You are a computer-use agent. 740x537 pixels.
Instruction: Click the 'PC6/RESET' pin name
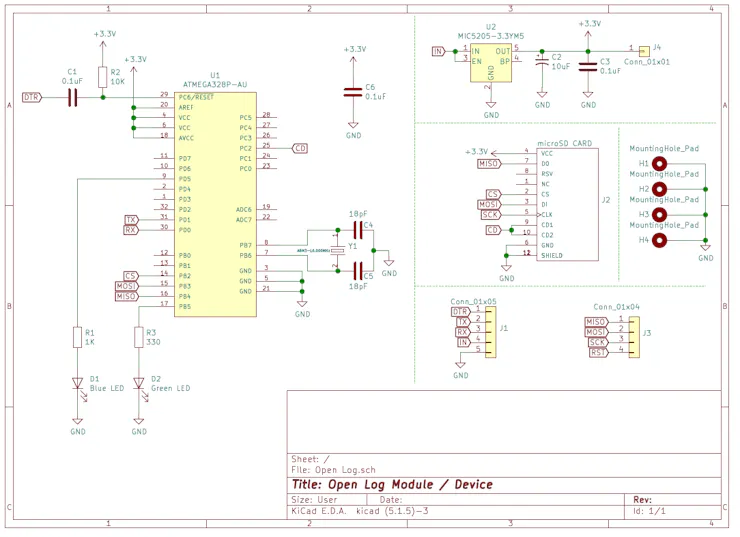[x=196, y=97]
